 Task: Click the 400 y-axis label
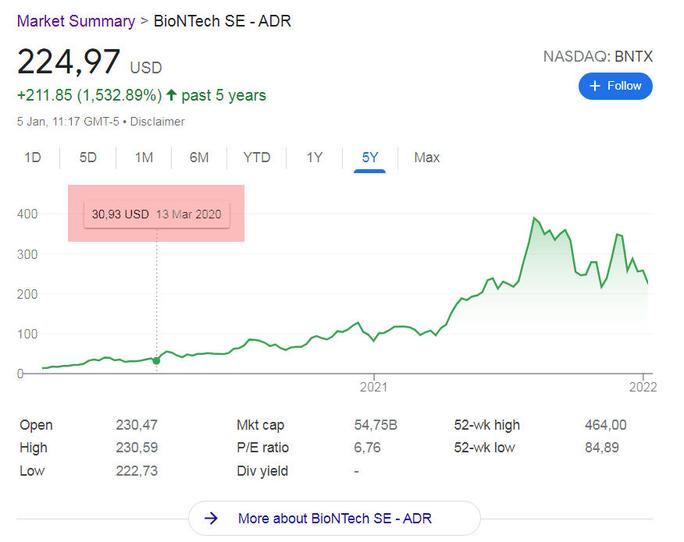27,214
